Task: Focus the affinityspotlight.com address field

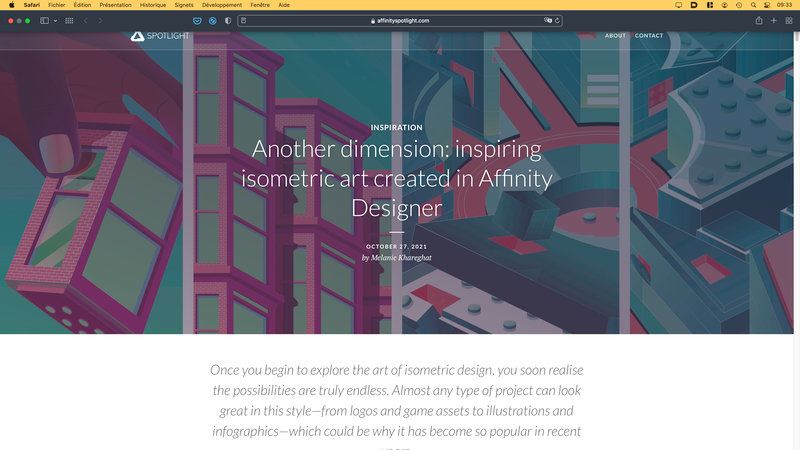Action: coord(400,21)
